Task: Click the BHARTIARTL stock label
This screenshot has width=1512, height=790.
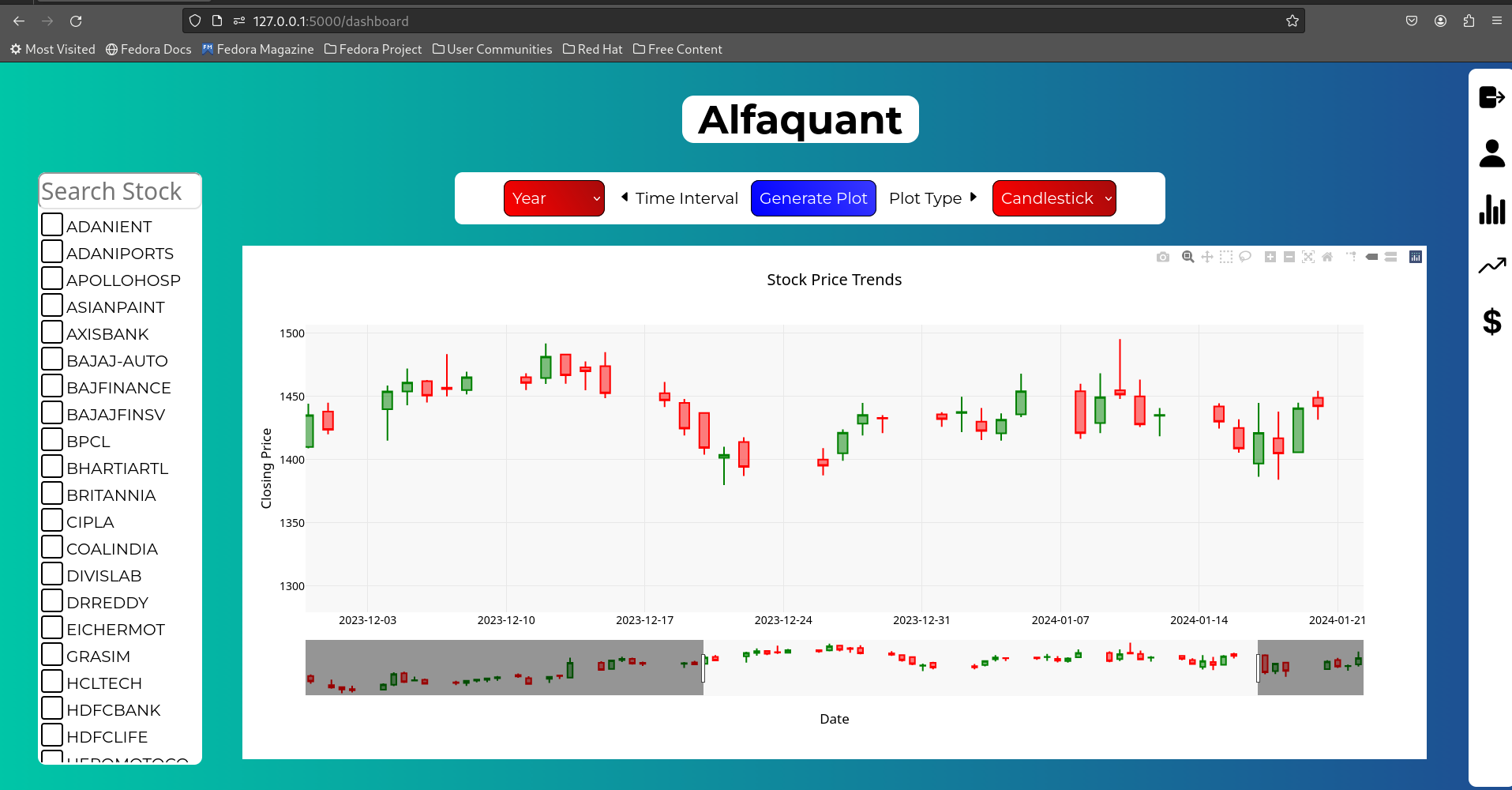Action: click(x=118, y=468)
